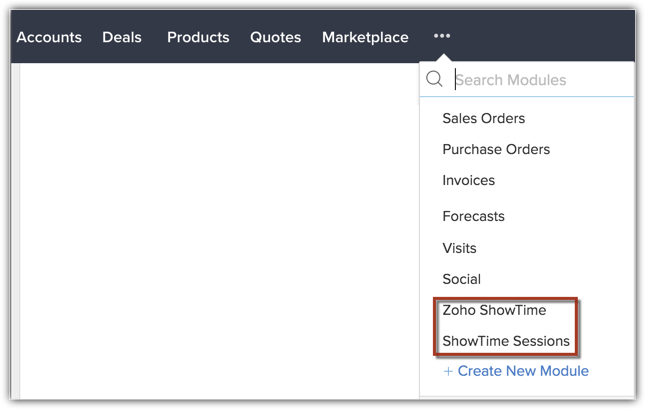Switch to the Accounts tab
Viewport: 645px width, 409px height.
pos(49,37)
